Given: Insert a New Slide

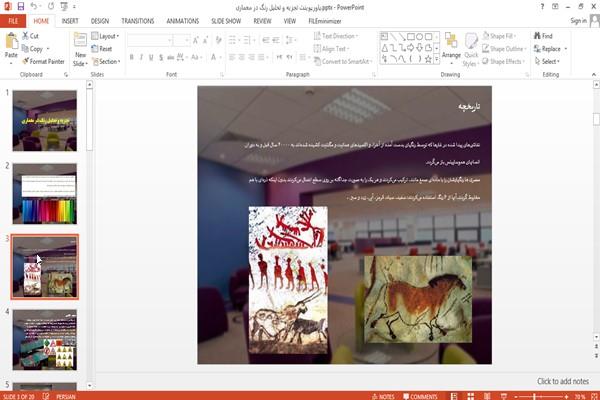Looking at the screenshot, I should 80,50.
